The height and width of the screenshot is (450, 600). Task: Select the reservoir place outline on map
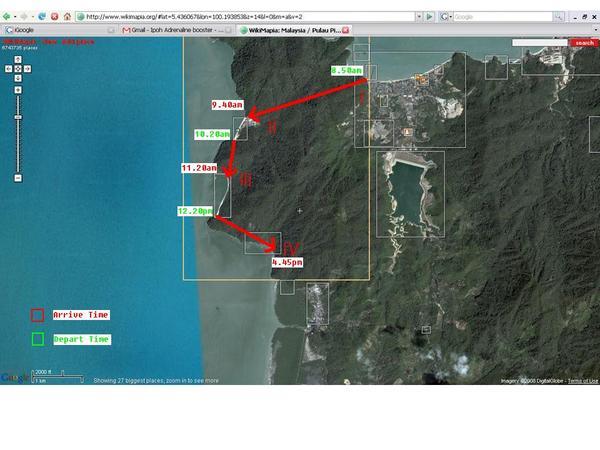pos(410,194)
